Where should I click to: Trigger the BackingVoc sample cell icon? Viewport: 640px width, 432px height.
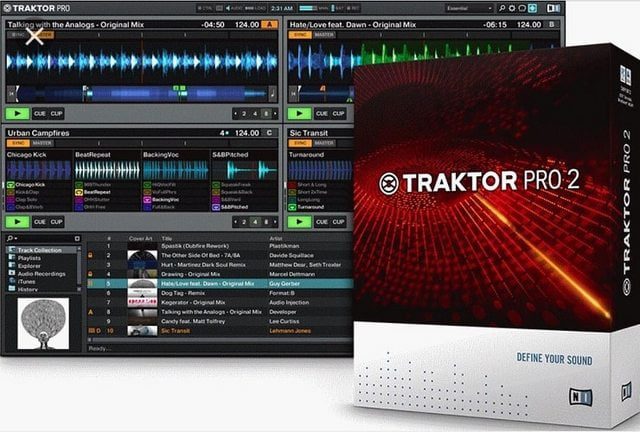[x=147, y=200]
